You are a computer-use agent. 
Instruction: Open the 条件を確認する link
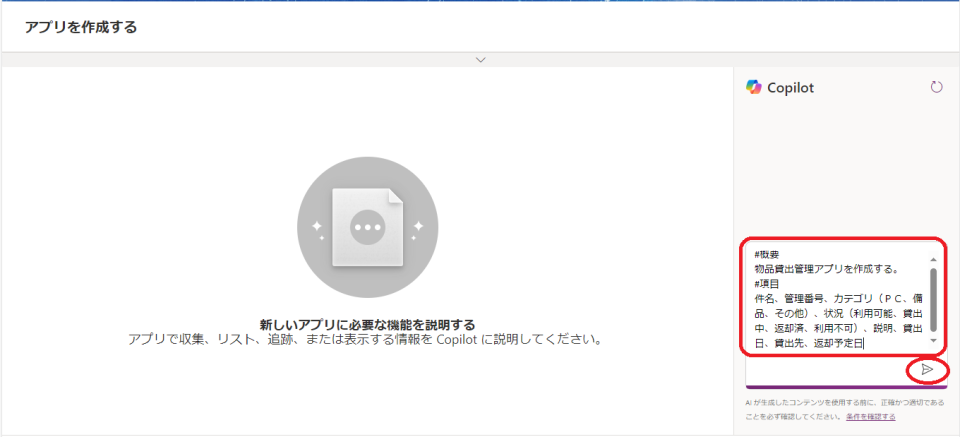(871, 416)
